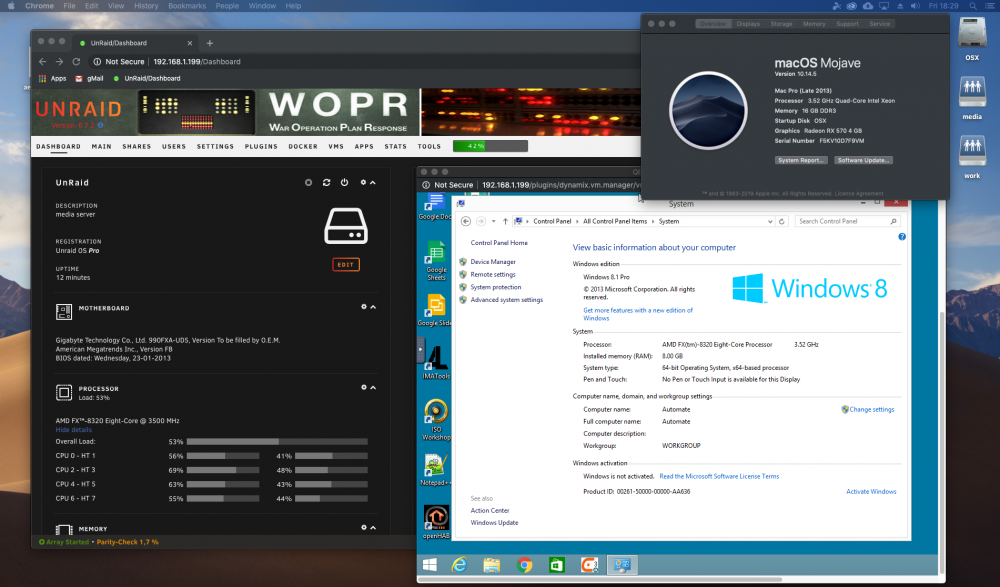Click the EDIT button under server icon
The height and width of the screenshot is (587, 1000).
pyautogui.click(x=346, y=264)
